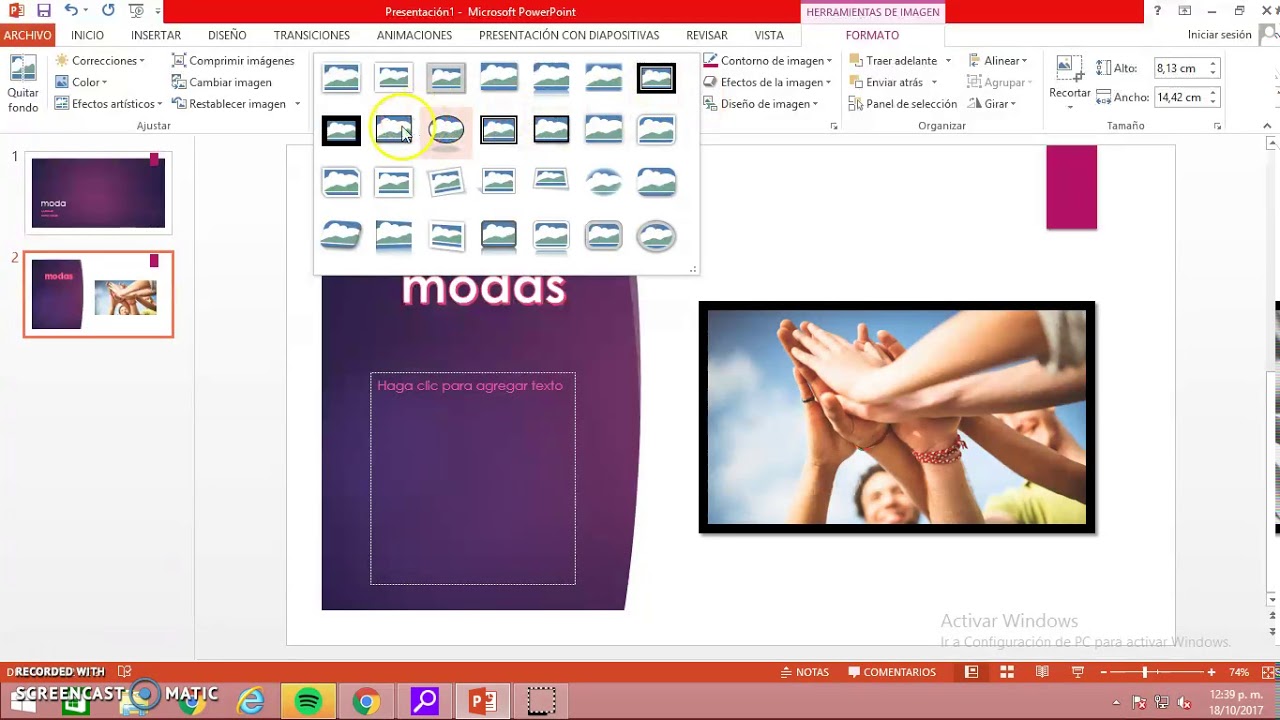Viewport: 1280px width, 720px height.
Task: Click the hands photo on the slide
Action: (x=896, y=417)
